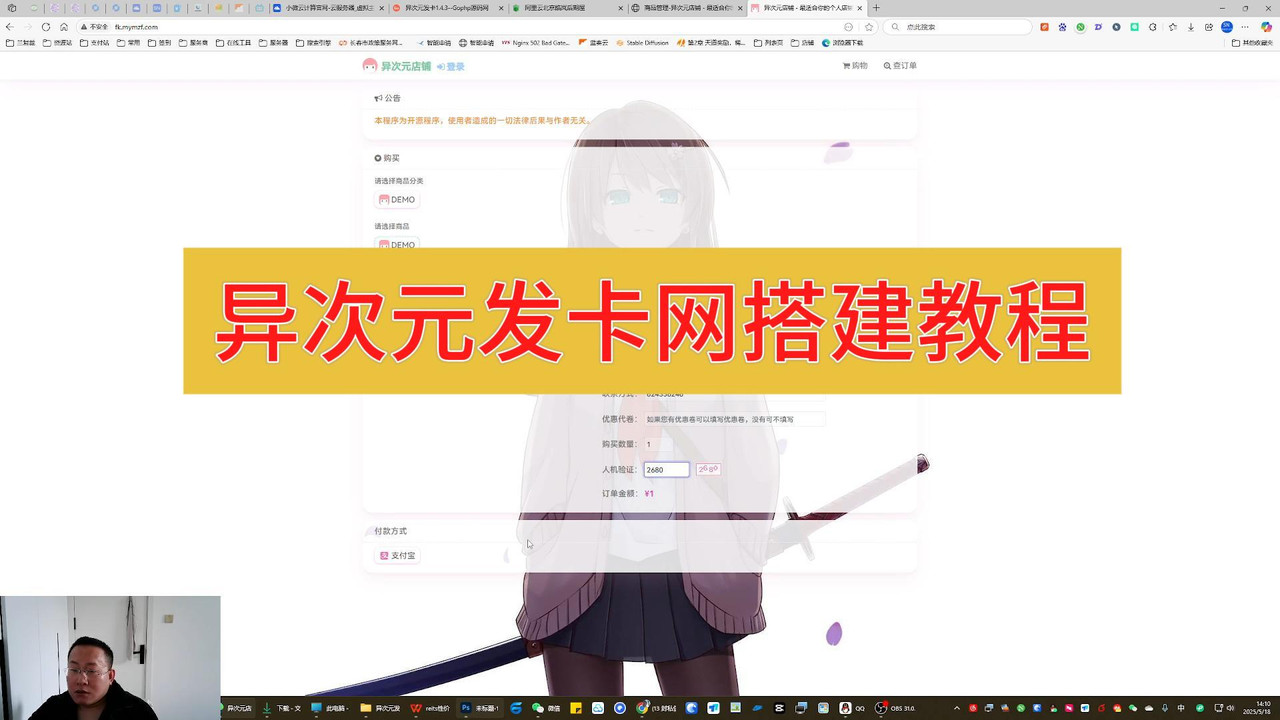Refresh the captcha image beside 2680
Screen dimensions: 1280x720
[708, 469]
